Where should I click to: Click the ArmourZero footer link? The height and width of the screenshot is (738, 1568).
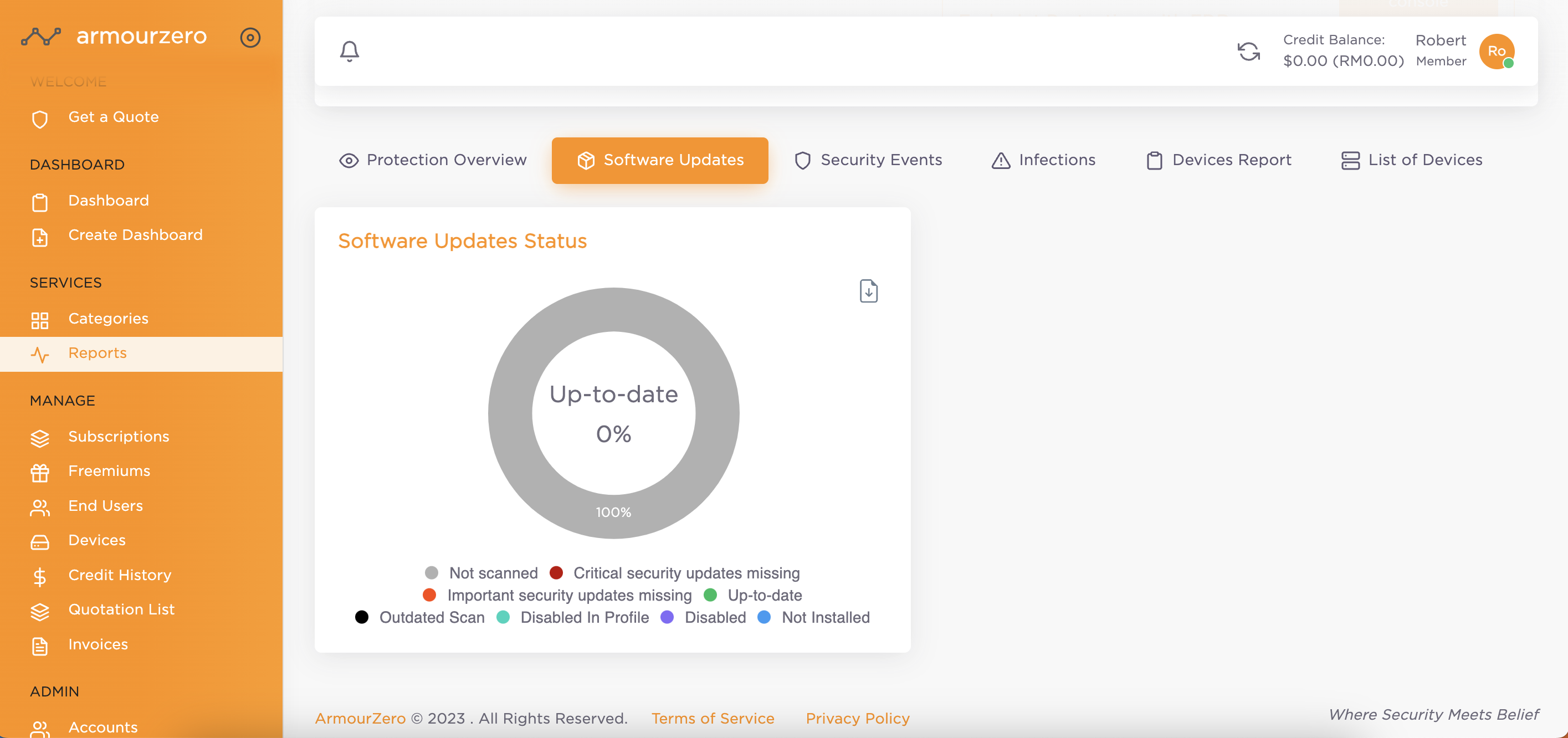pos(360,719)
